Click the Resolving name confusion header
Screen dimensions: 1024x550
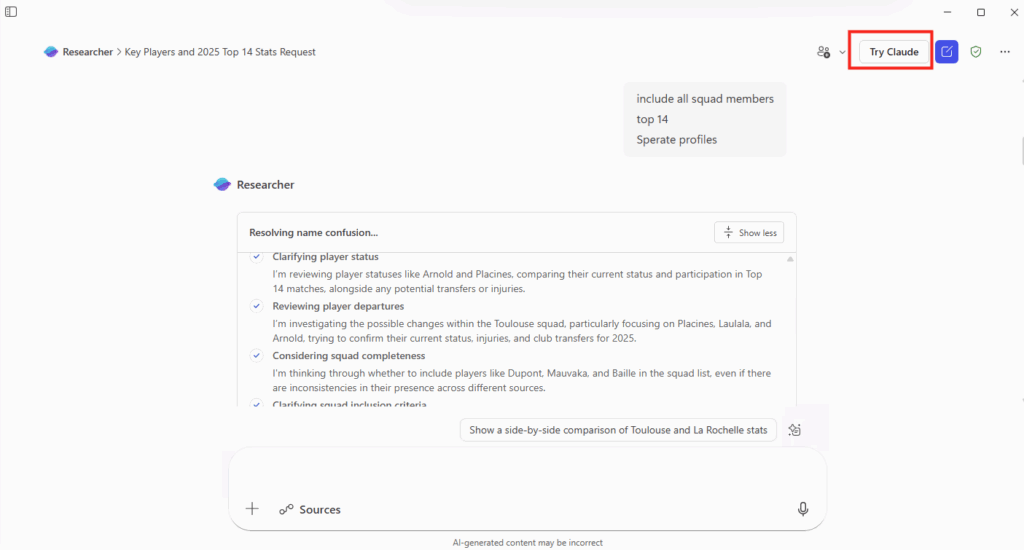pyautogui.click(x=313, y=233)
